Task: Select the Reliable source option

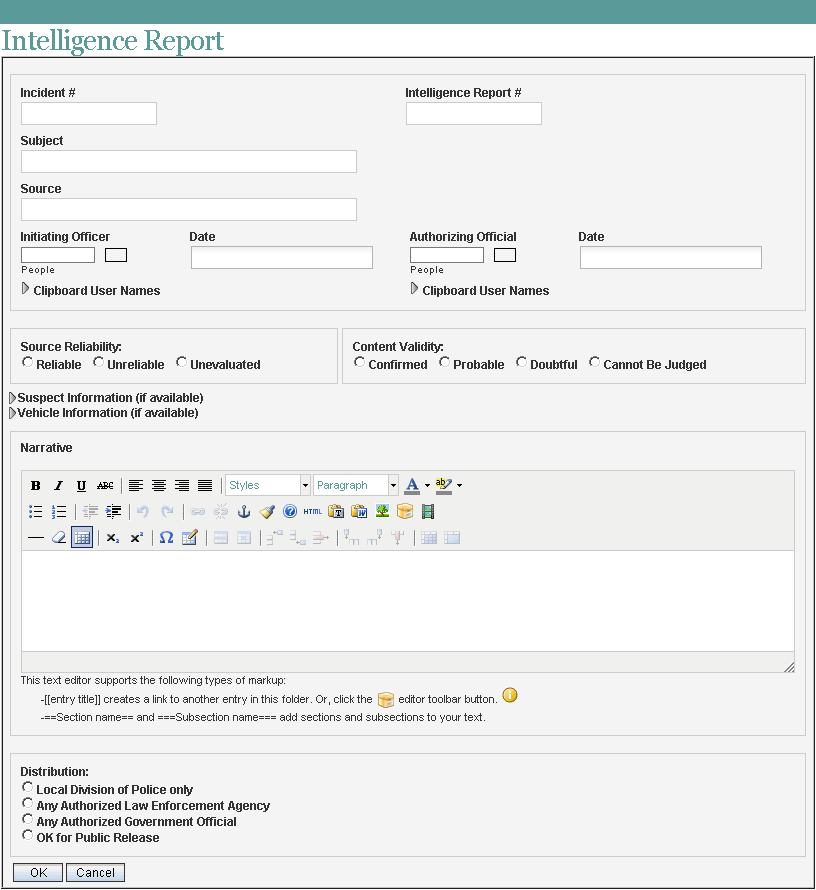Action: (x=27, y=362)
